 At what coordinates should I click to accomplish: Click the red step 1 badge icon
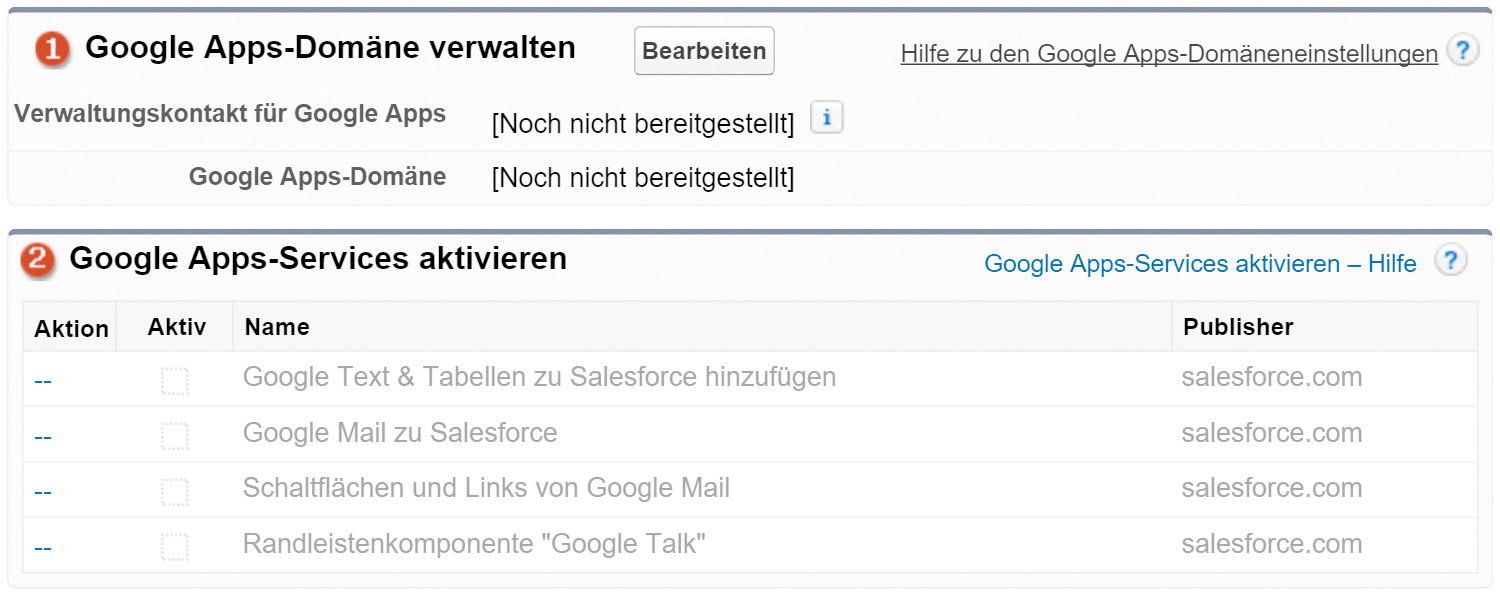(x=53, y=49)
